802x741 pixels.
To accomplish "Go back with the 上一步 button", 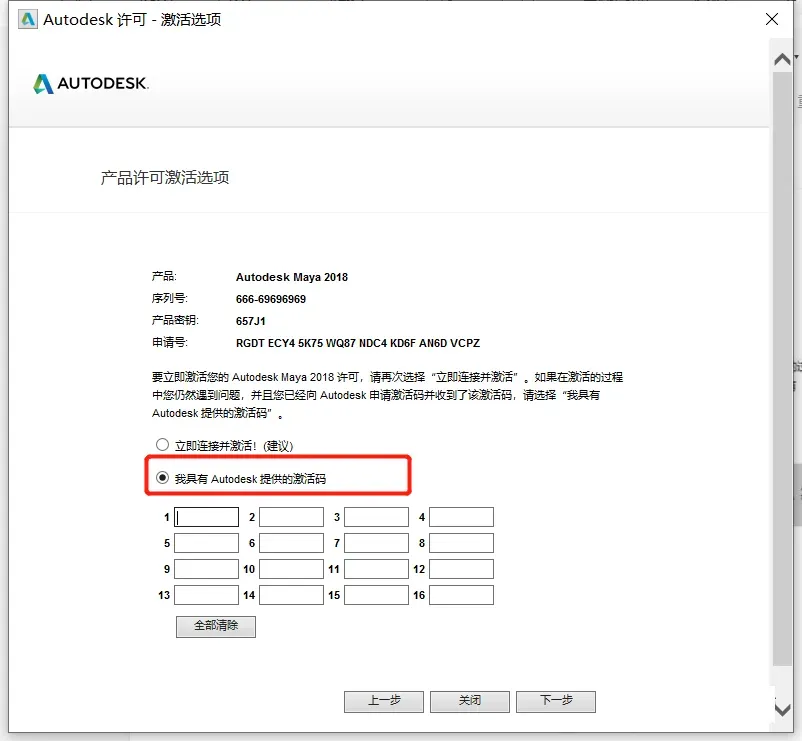I will 384,701.
